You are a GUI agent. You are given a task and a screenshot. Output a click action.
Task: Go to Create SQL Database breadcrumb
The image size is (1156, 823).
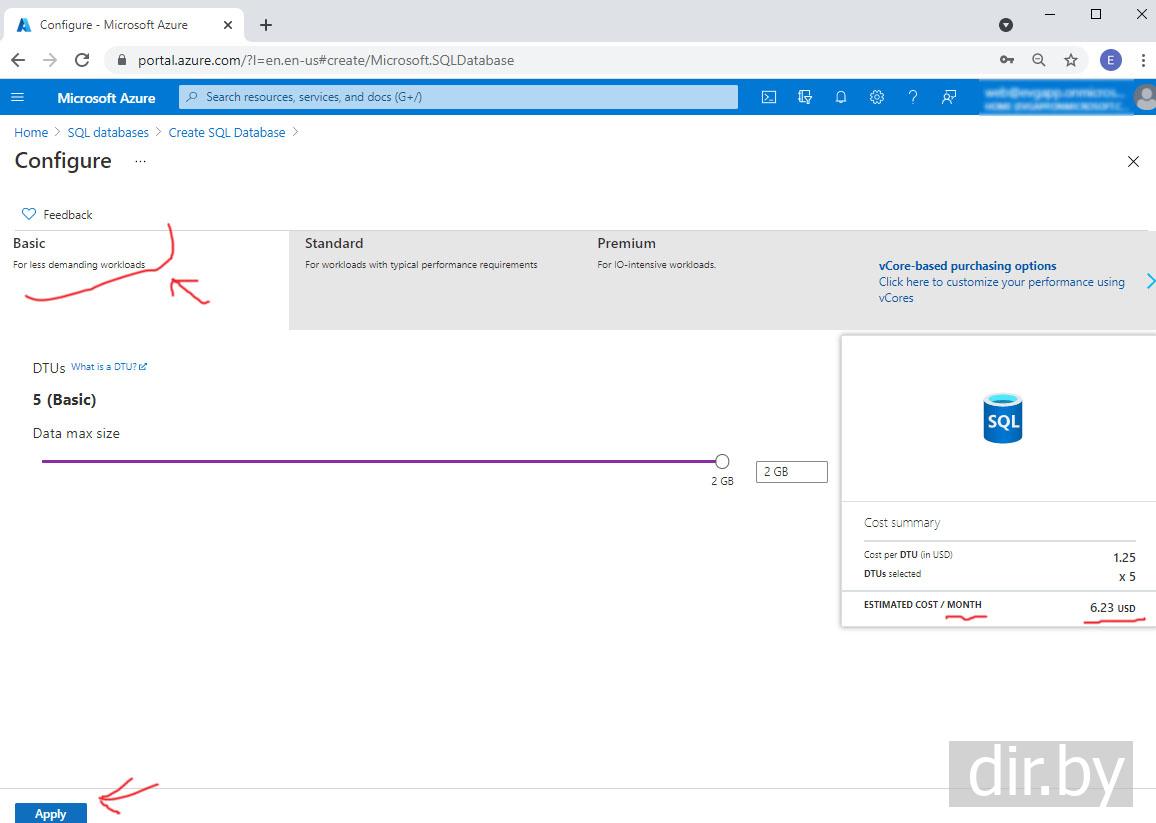click(227, 133)
